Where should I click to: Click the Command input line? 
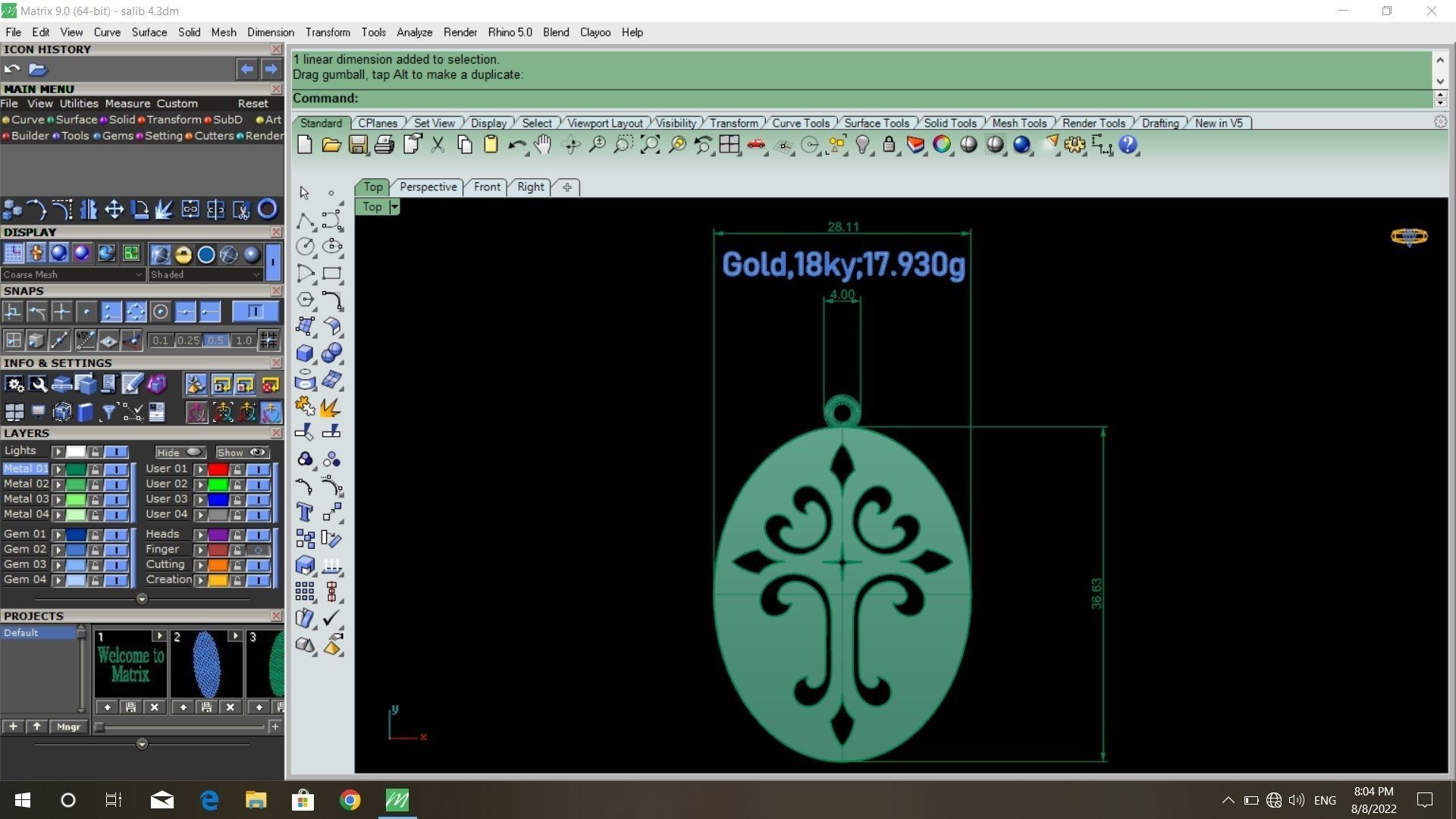tap(861, 99)
